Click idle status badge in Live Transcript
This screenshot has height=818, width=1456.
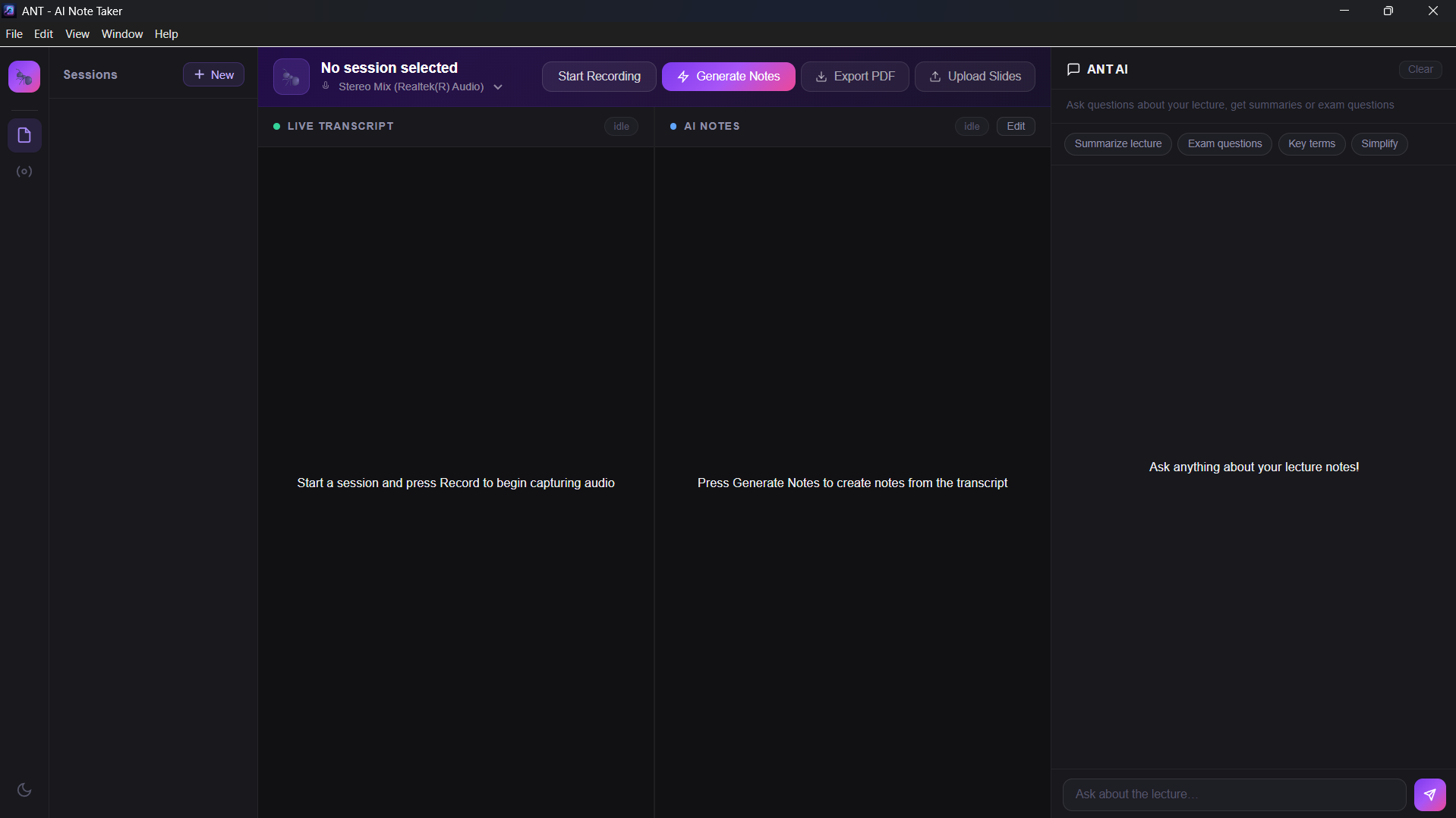(x=621, y=126)
